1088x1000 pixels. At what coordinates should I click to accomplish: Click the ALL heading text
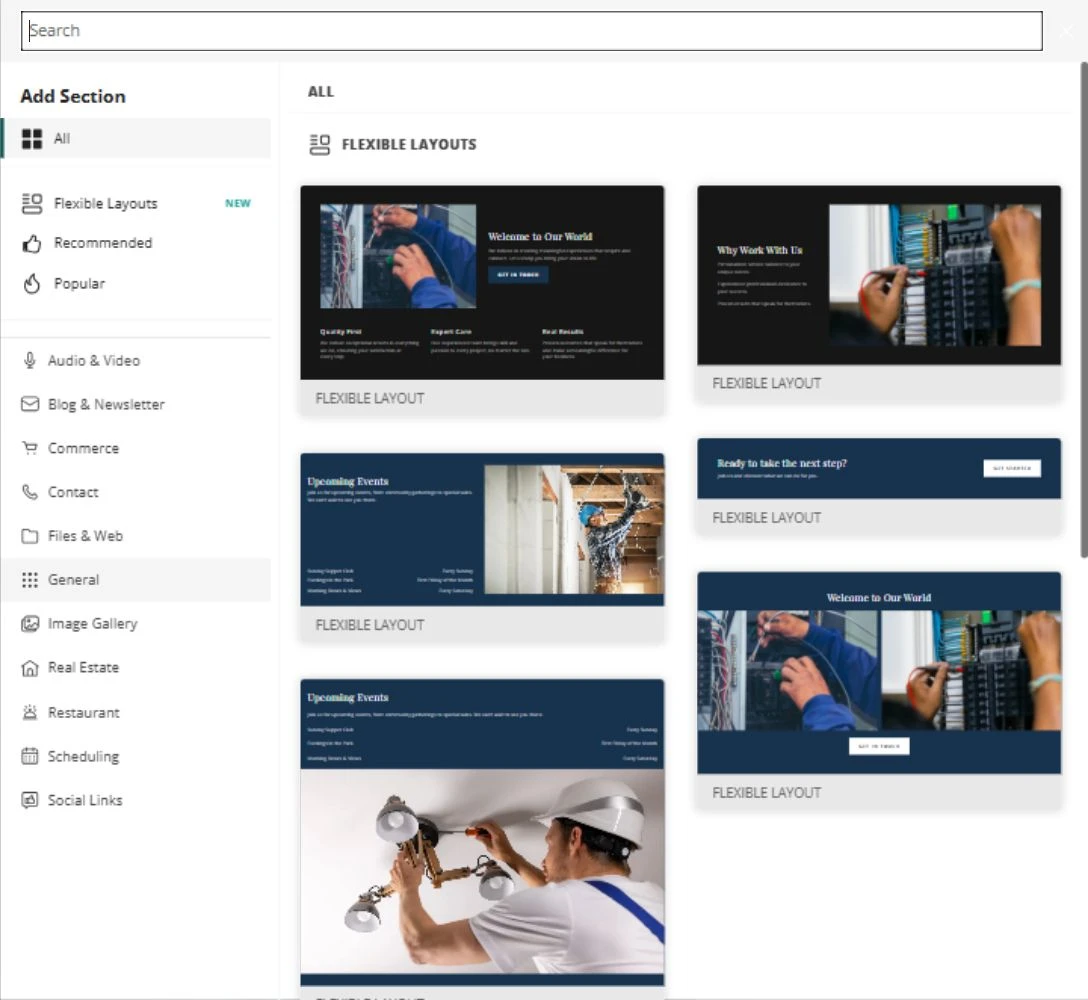coord(321,92)
